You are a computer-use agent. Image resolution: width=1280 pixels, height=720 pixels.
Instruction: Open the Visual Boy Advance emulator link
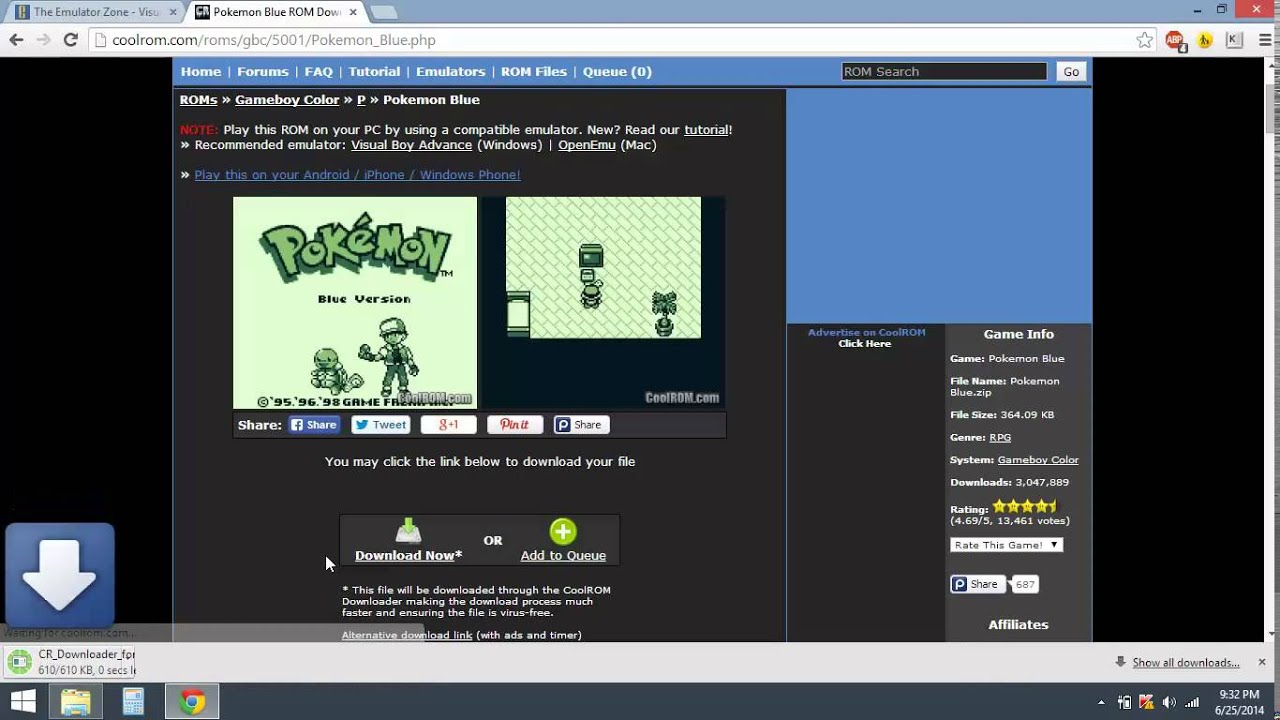411,145
